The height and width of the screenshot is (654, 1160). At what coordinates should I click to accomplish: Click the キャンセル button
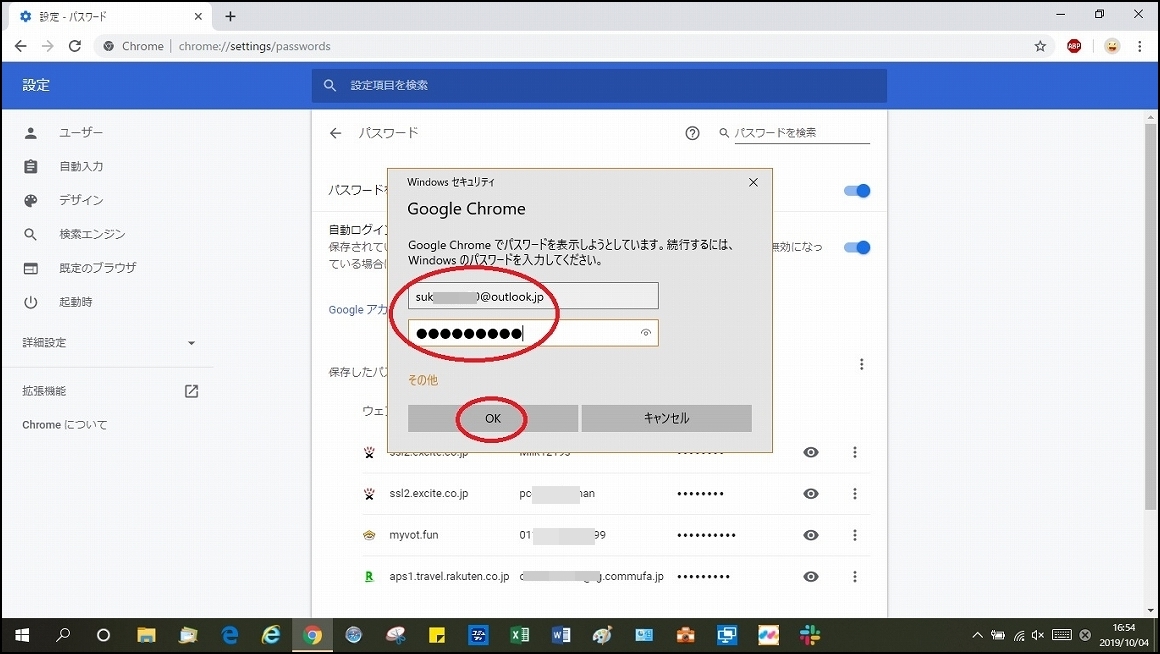(667, 418)
